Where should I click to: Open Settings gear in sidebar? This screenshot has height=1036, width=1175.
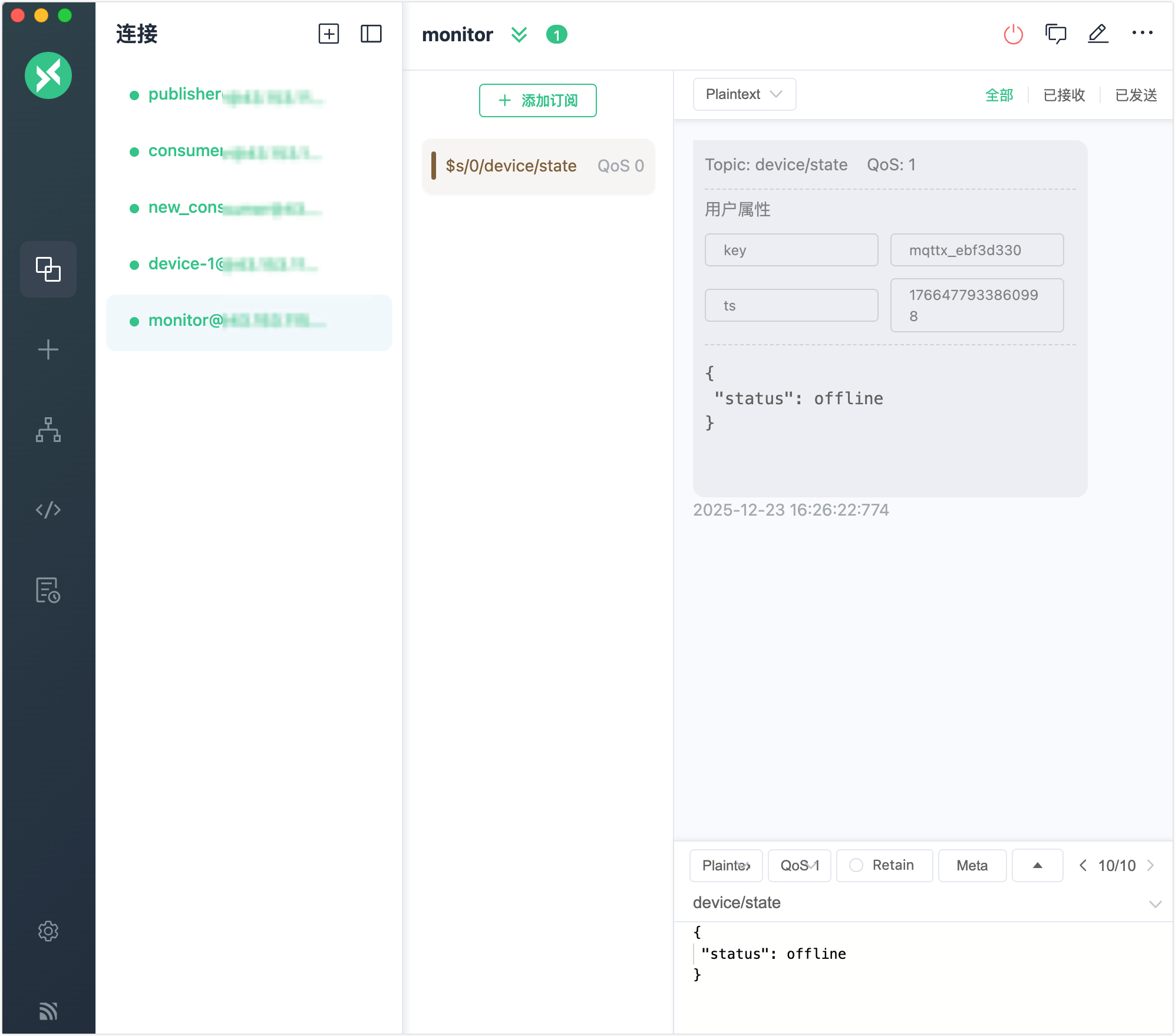pos(48,931)
